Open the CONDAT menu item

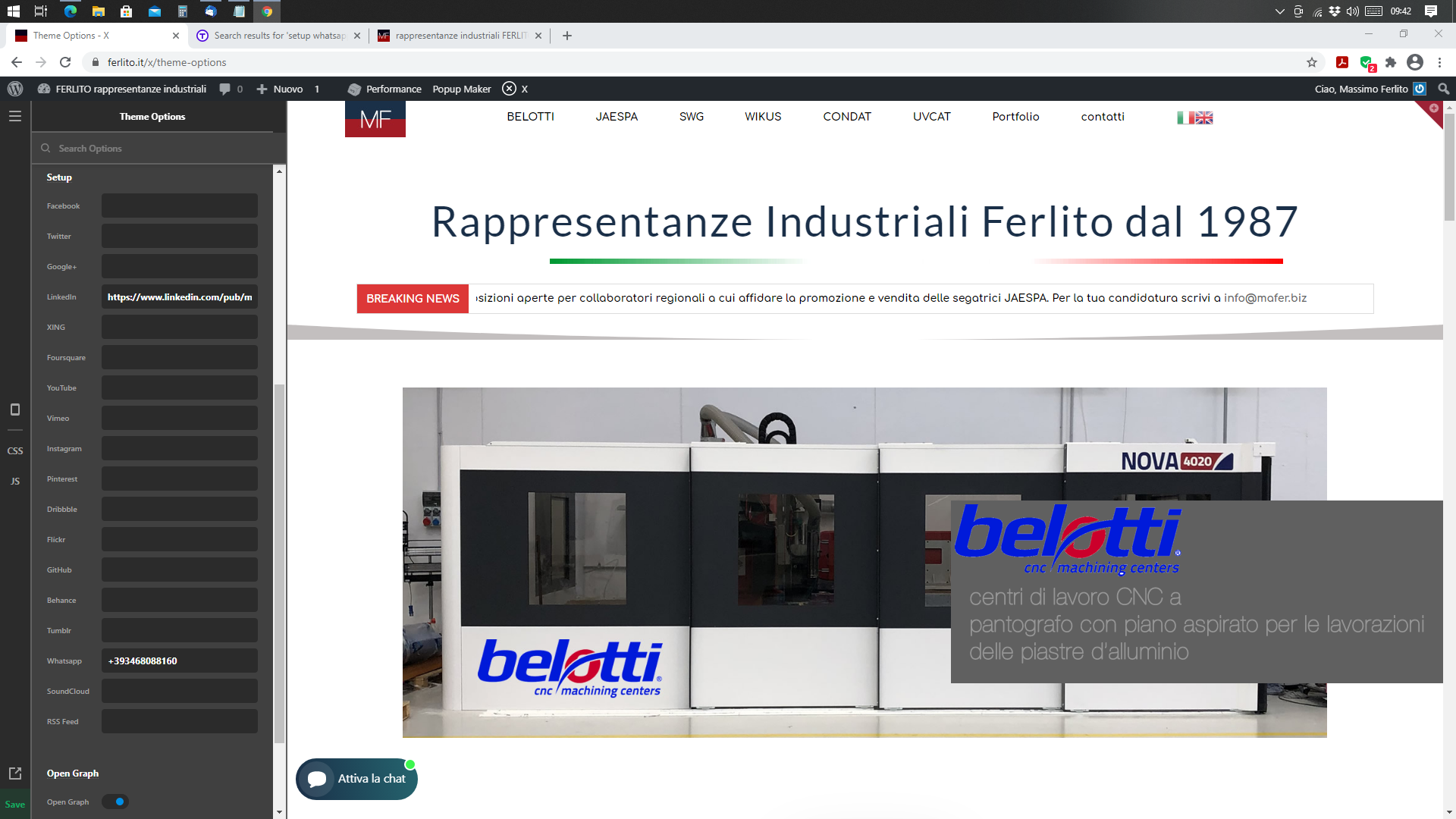[847, 117]
